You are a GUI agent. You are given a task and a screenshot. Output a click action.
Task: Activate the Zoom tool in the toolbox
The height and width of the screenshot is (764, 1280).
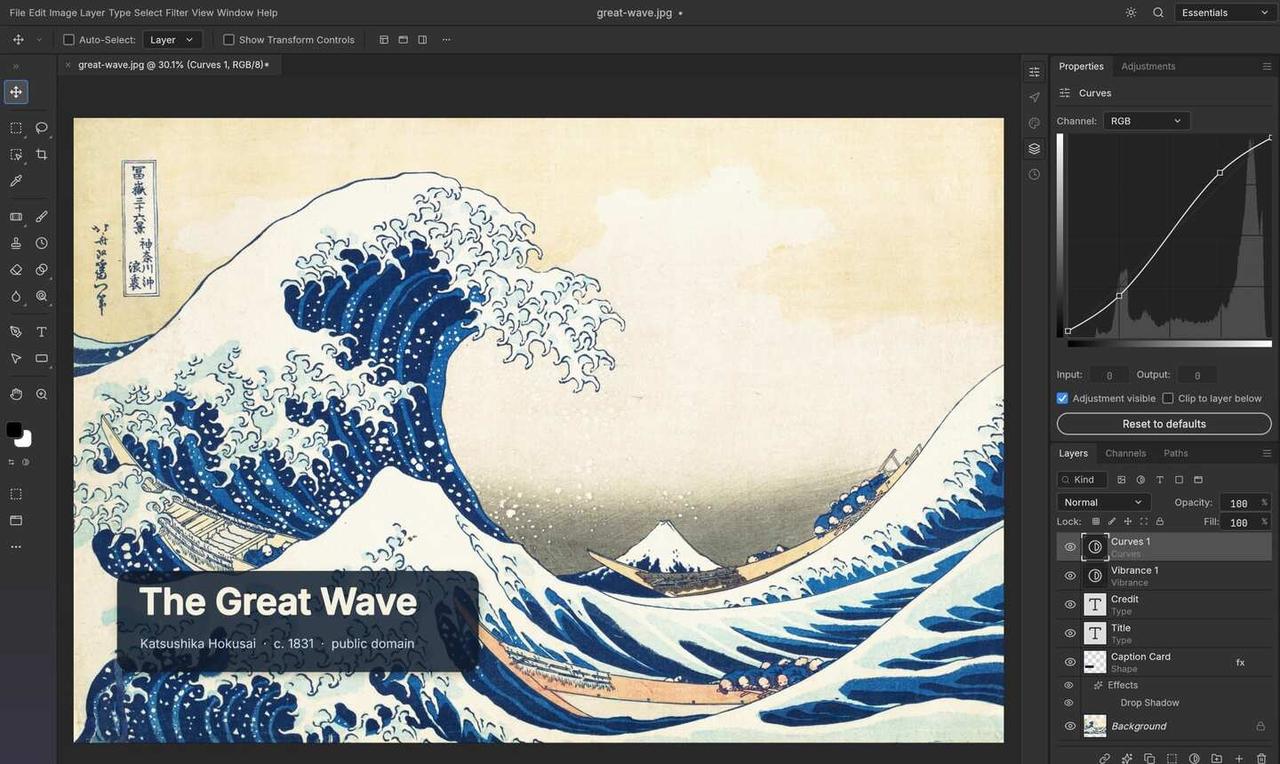point(42,394)
